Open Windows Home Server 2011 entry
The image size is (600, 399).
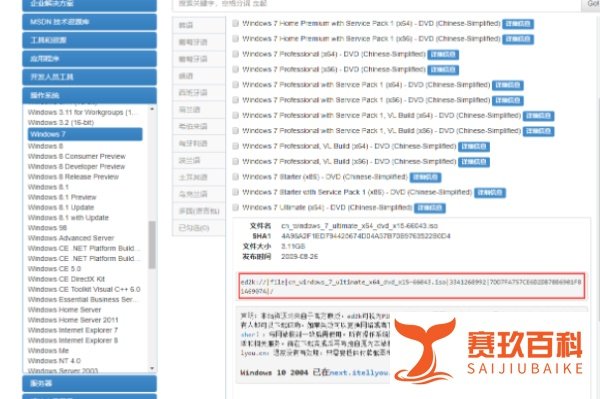pos(73,320)
